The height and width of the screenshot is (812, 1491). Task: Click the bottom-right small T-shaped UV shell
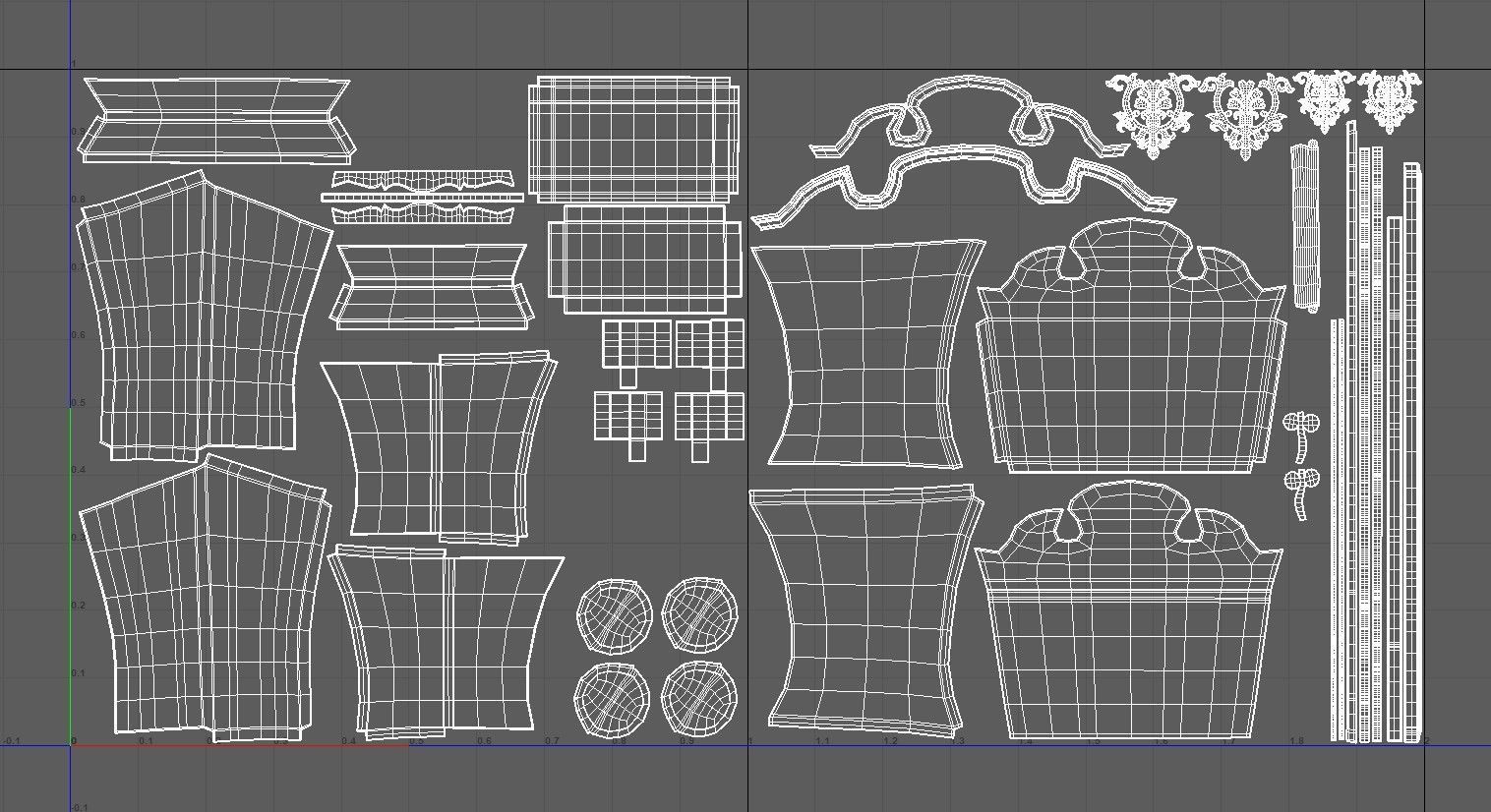coord(709,426)
